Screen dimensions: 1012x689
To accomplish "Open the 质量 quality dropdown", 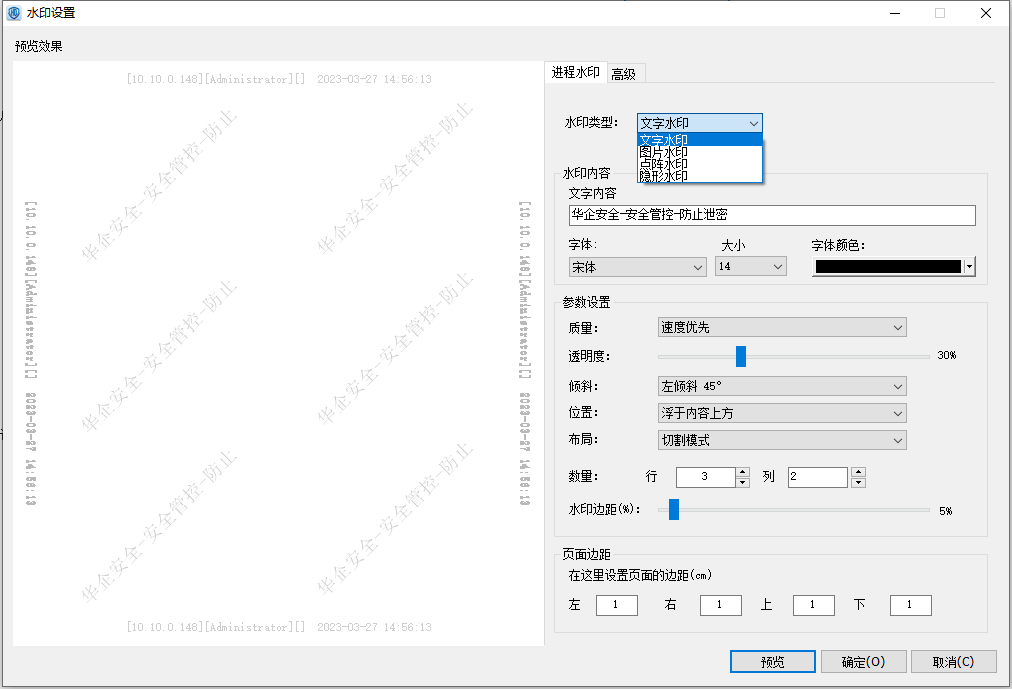I will [781, 327].
